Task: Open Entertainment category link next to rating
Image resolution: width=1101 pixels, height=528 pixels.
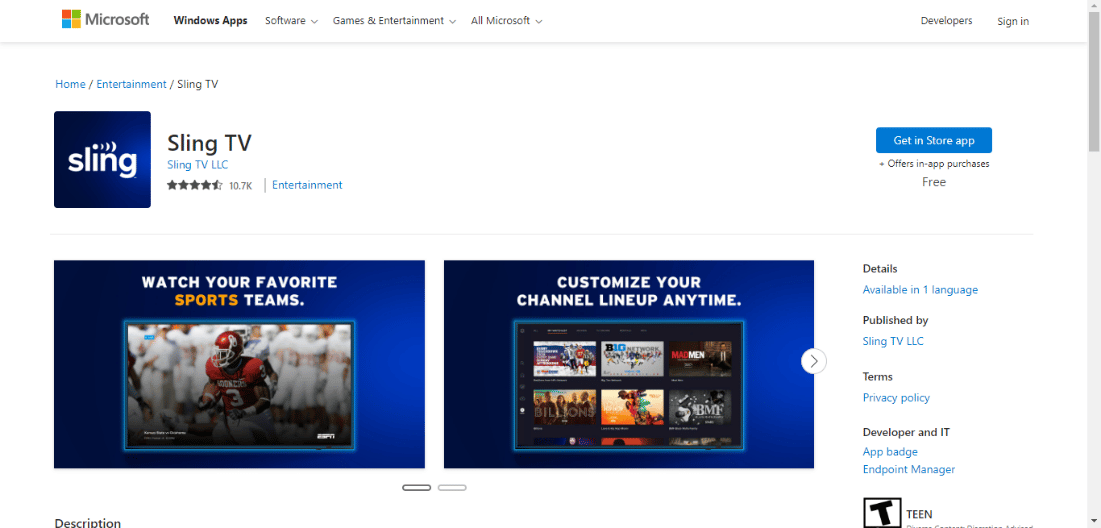Action: [x=307, y=185]
